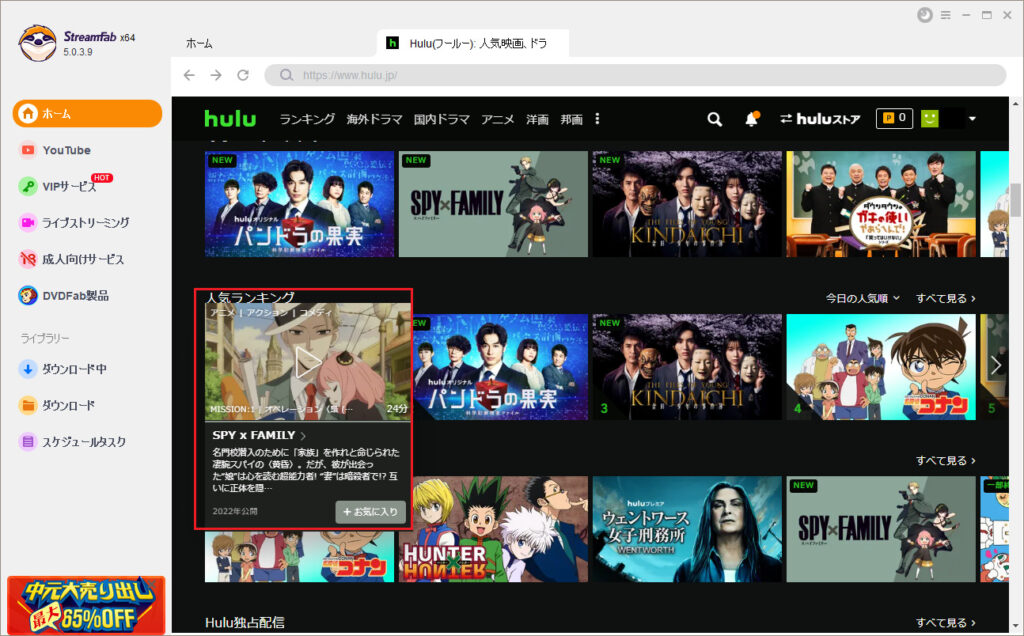The image size is (1024, 636).
Task: Open the 中元大売り出し 65%OFF sale banner
Action: pos(86,605)
